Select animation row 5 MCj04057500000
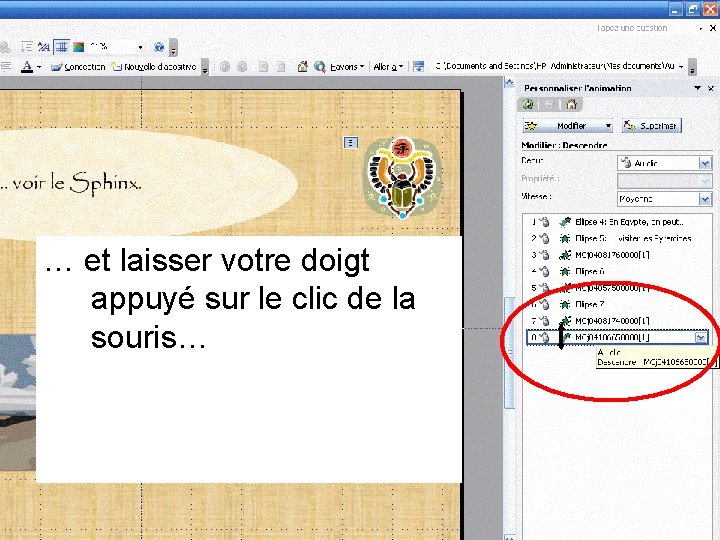 [618, 288]
